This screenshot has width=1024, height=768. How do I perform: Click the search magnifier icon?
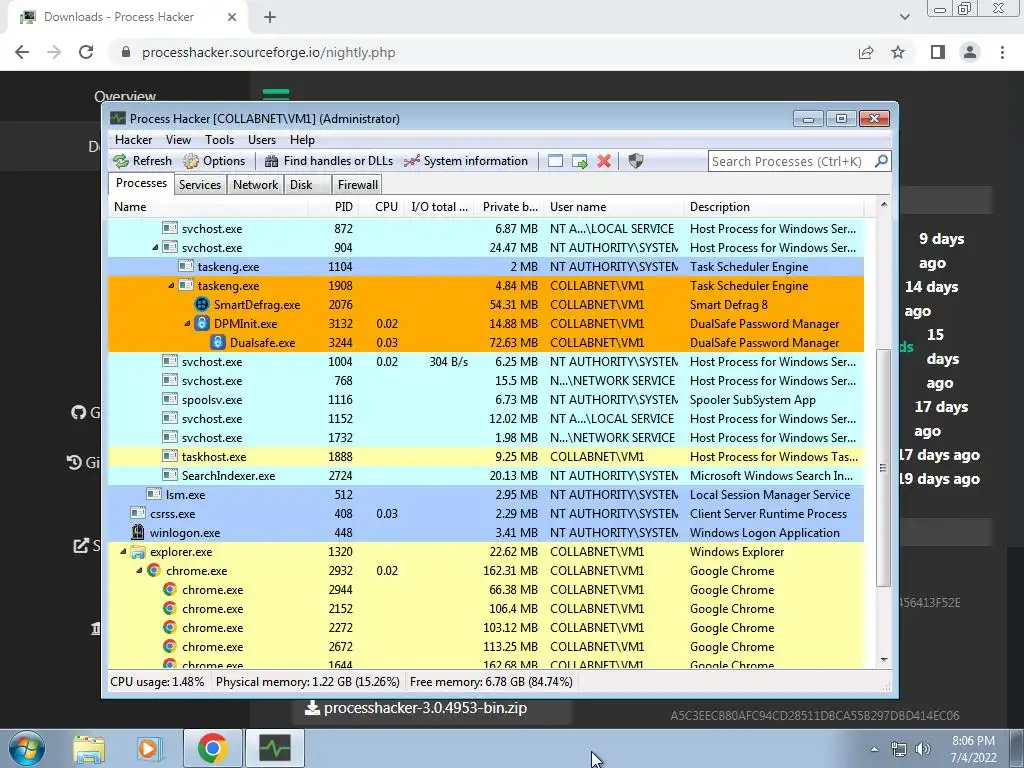coord(880,161)
